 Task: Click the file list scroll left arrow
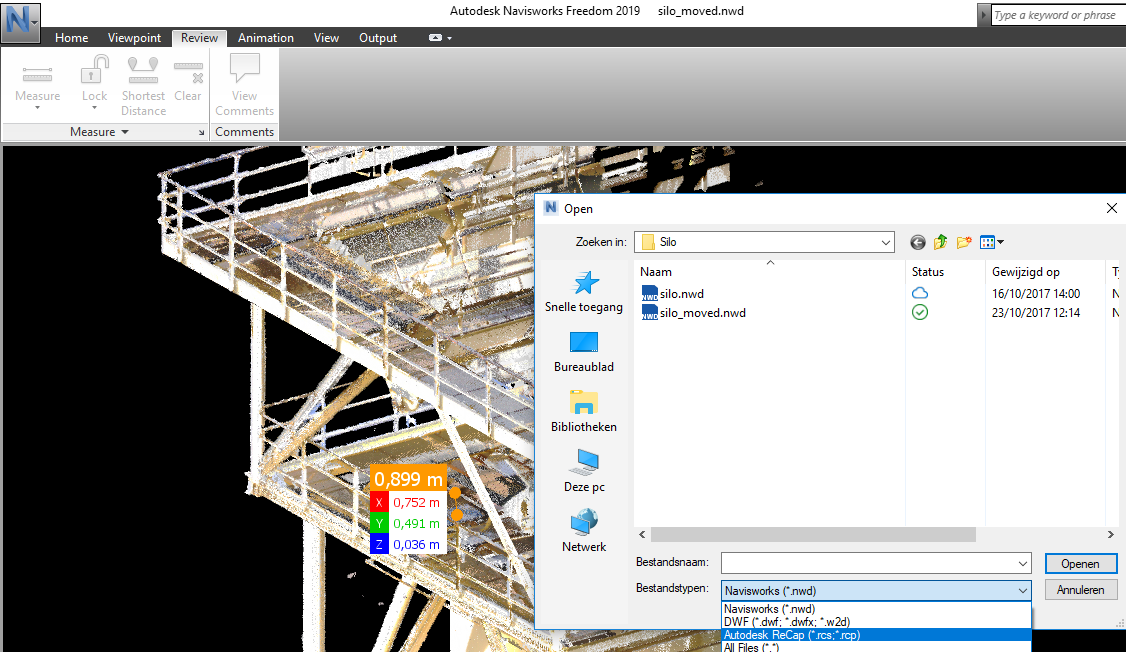643,535
